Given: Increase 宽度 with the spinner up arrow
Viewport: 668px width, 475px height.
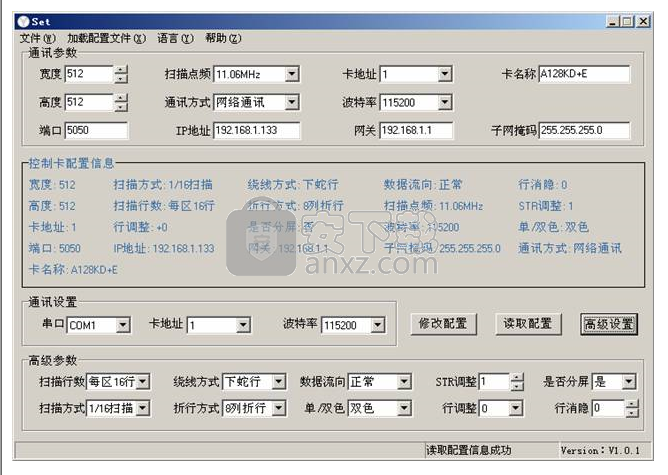Looking at the screenshot, I should pos(121,70).
